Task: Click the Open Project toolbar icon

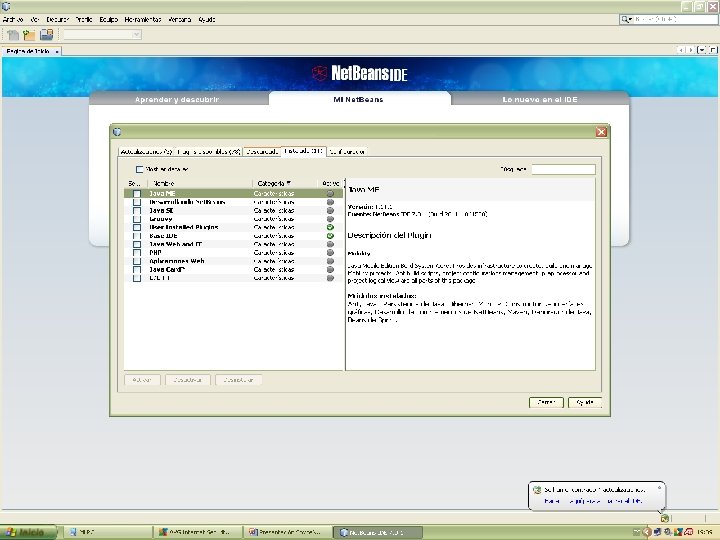Action: click(46, 34)
